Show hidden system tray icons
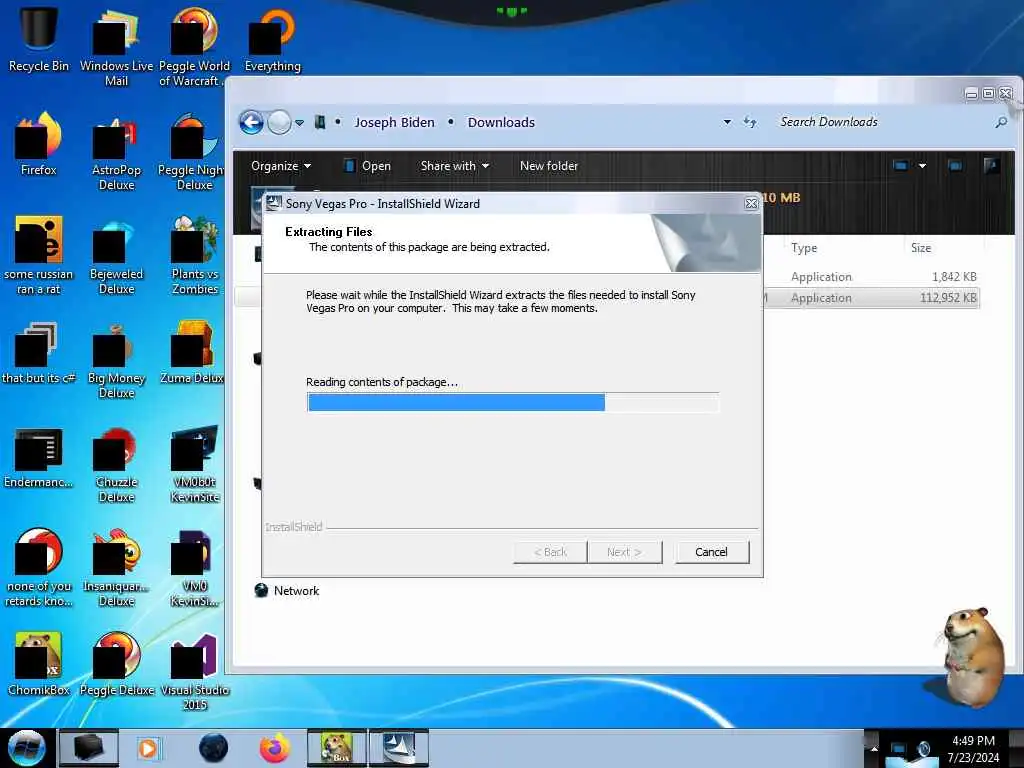Screen dimensions: 1024x768 point(874,748)
